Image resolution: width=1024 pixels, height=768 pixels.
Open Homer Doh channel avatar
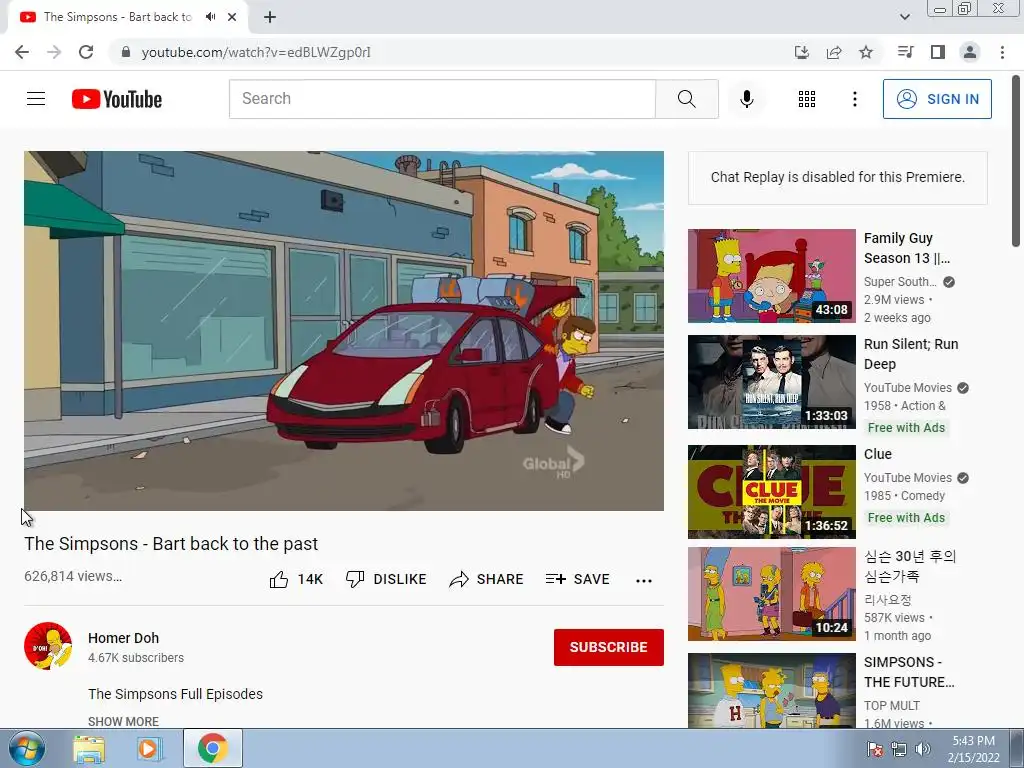click(x=48, y=646)
